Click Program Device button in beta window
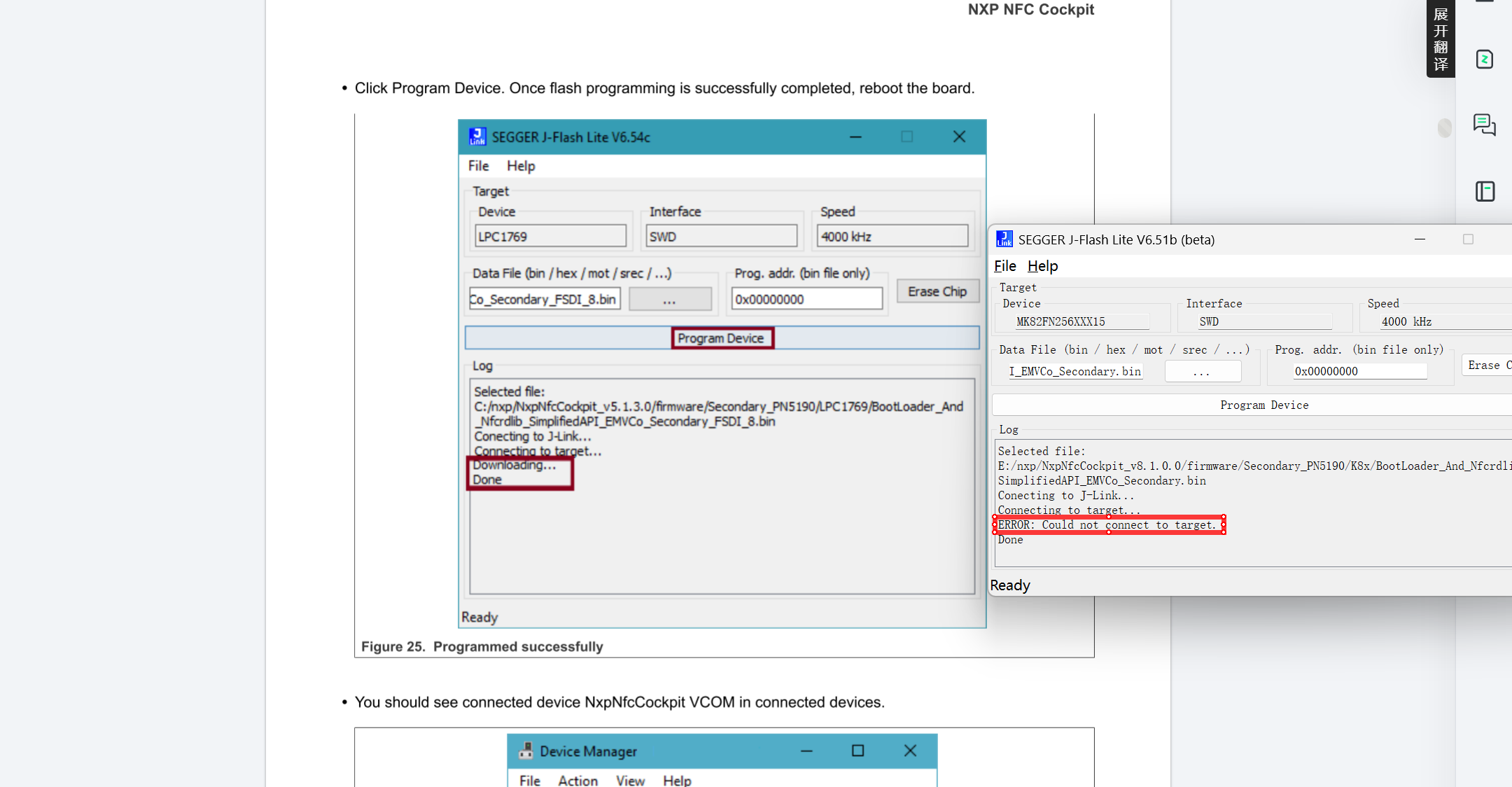This screenshot has width=1512, height=787. [x=1263, y=405]
